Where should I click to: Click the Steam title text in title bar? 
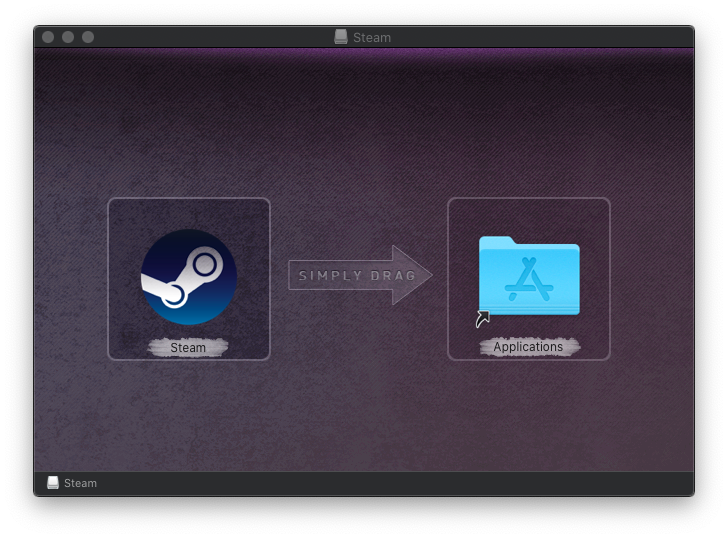(x=372, y=38)
